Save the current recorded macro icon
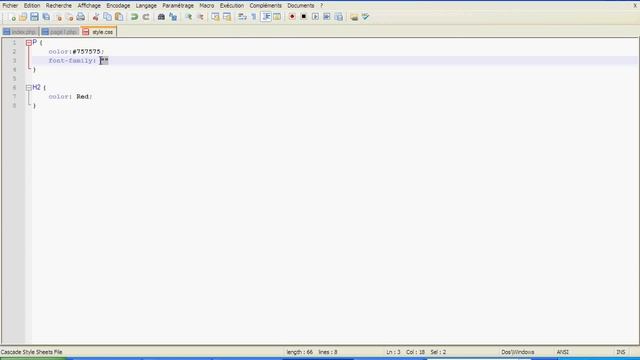 click(338, 17)
